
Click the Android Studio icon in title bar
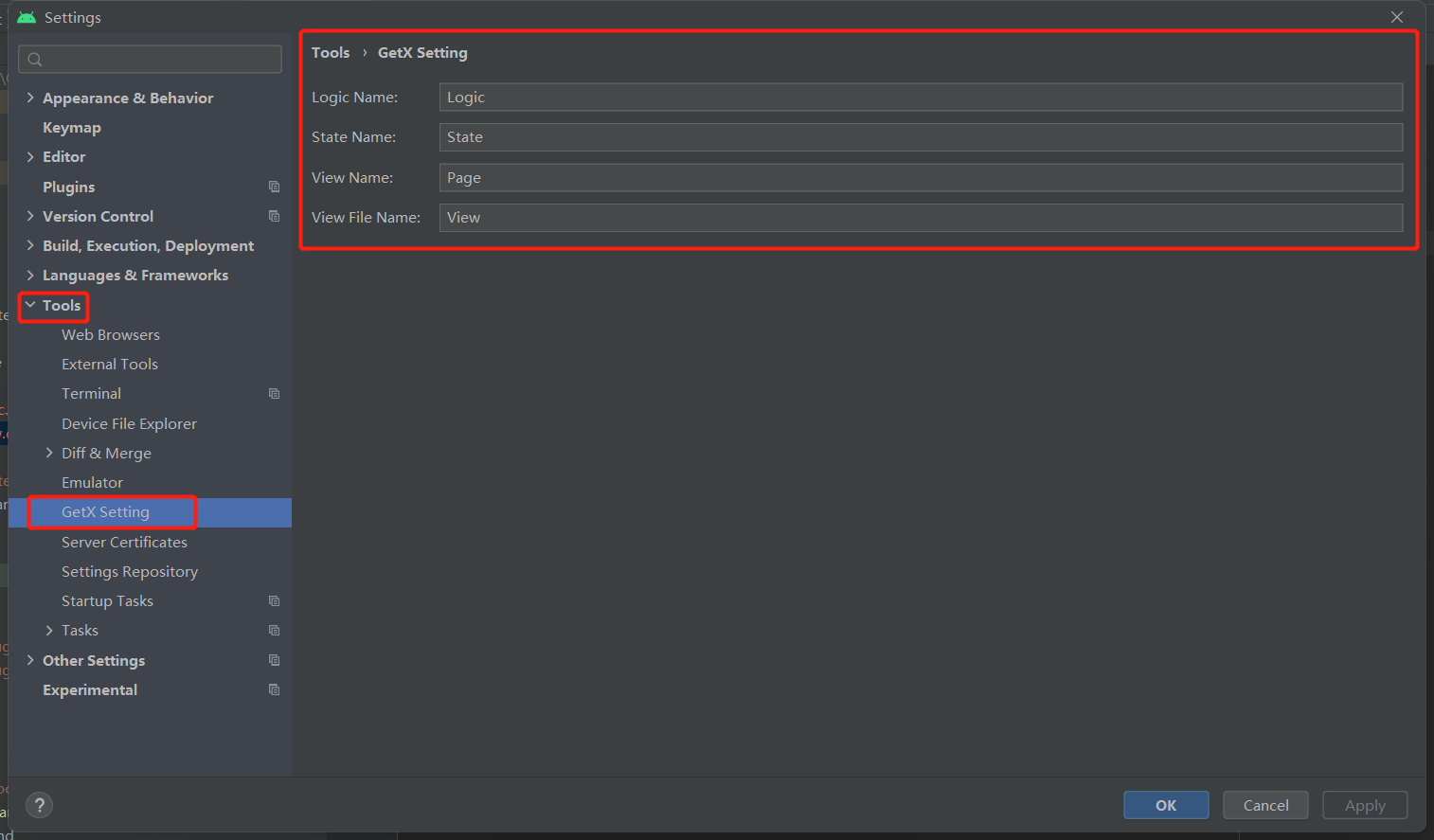pyautogui.click(x=27, y=17)
